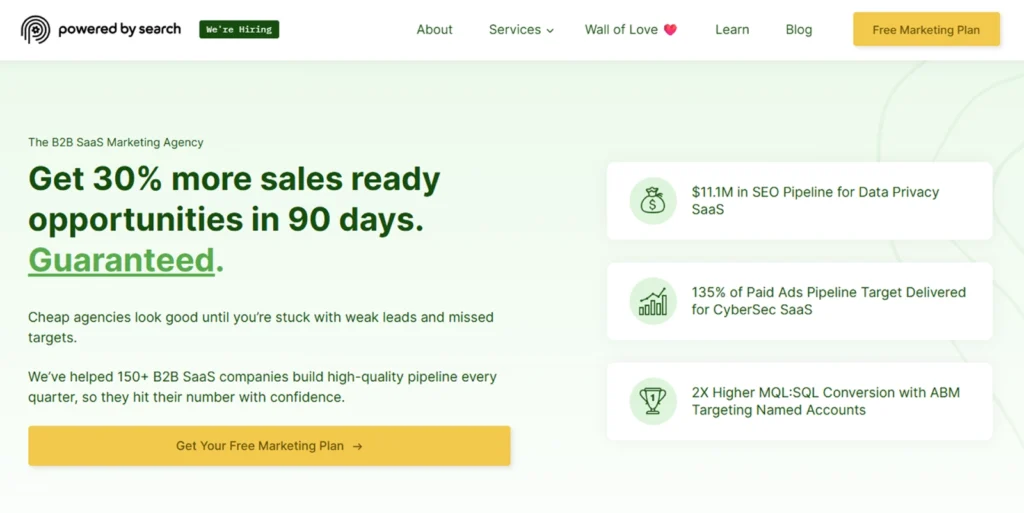1024x513 pixels.
Task: Open the Blog navigation link
Action: tap(799, 30)
